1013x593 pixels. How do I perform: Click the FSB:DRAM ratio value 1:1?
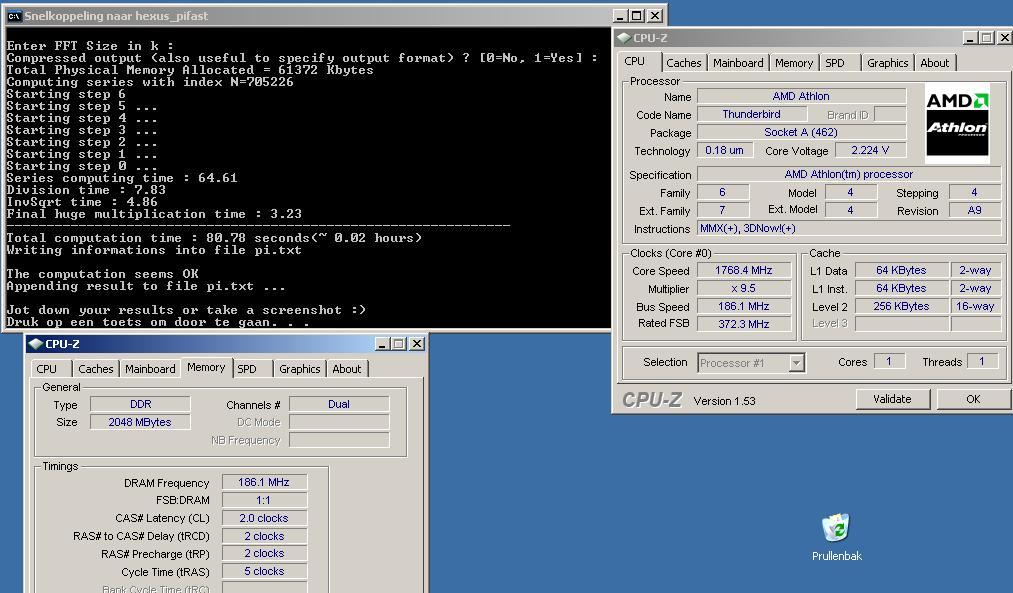264,501
